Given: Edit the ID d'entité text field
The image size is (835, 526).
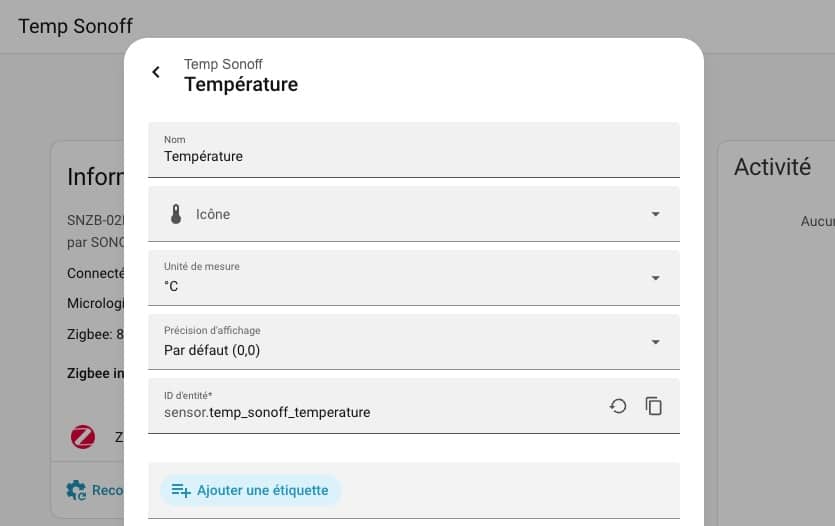Looking at the screenshot, I should [x=380, y=412].
